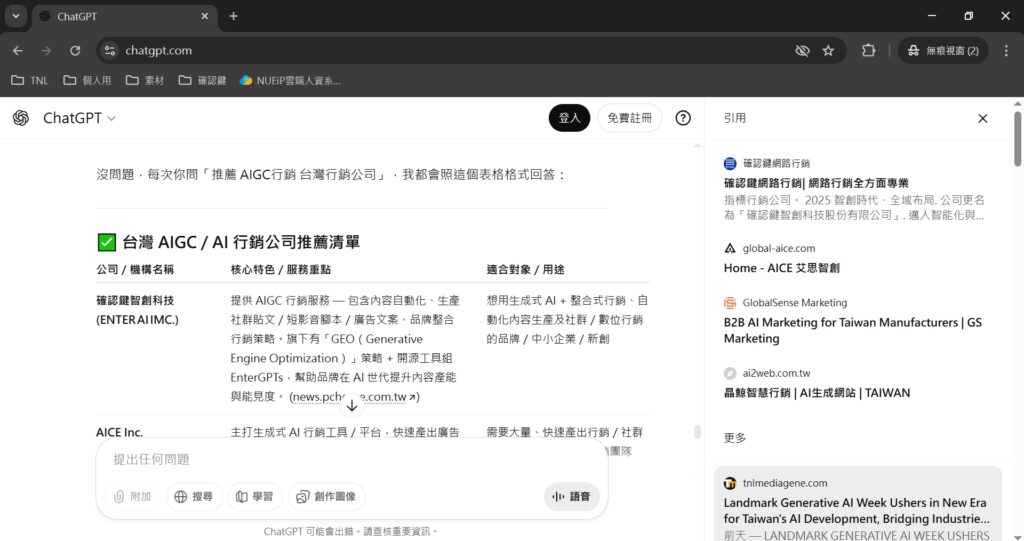
Task: Open the 確認鍵 bookmarks folder
Action: tap(202, 80)
